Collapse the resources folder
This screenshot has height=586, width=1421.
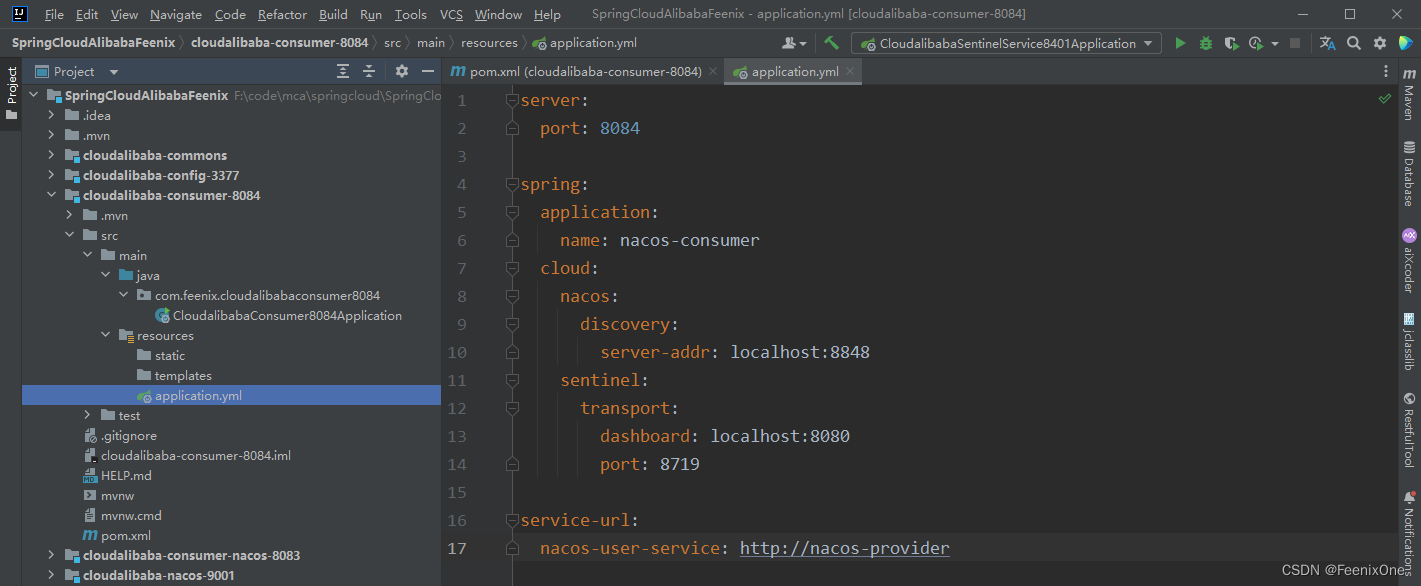coord(105,335)
